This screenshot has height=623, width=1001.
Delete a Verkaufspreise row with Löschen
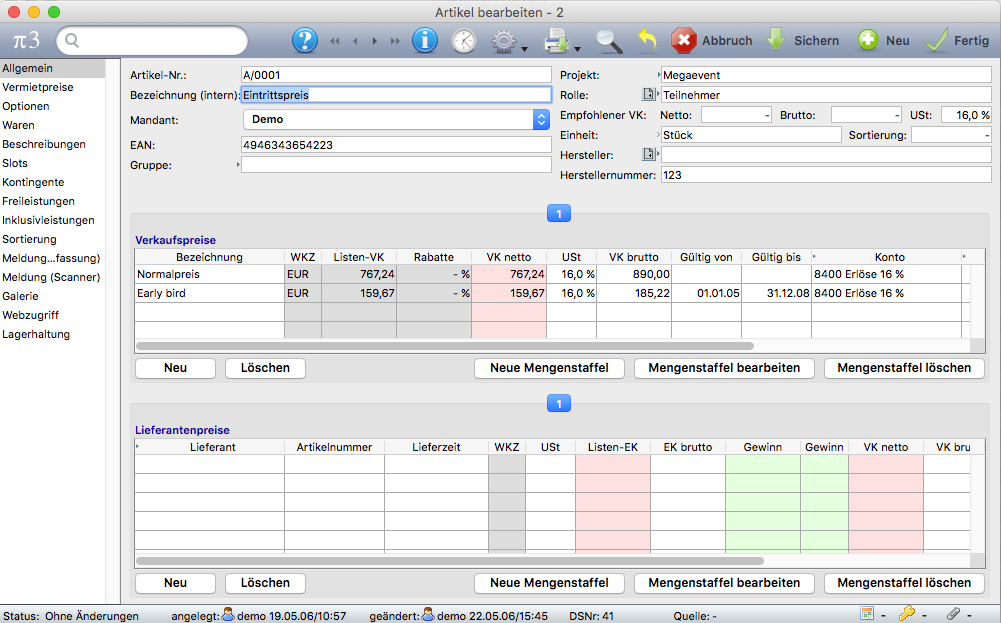[x=265, y=368]
